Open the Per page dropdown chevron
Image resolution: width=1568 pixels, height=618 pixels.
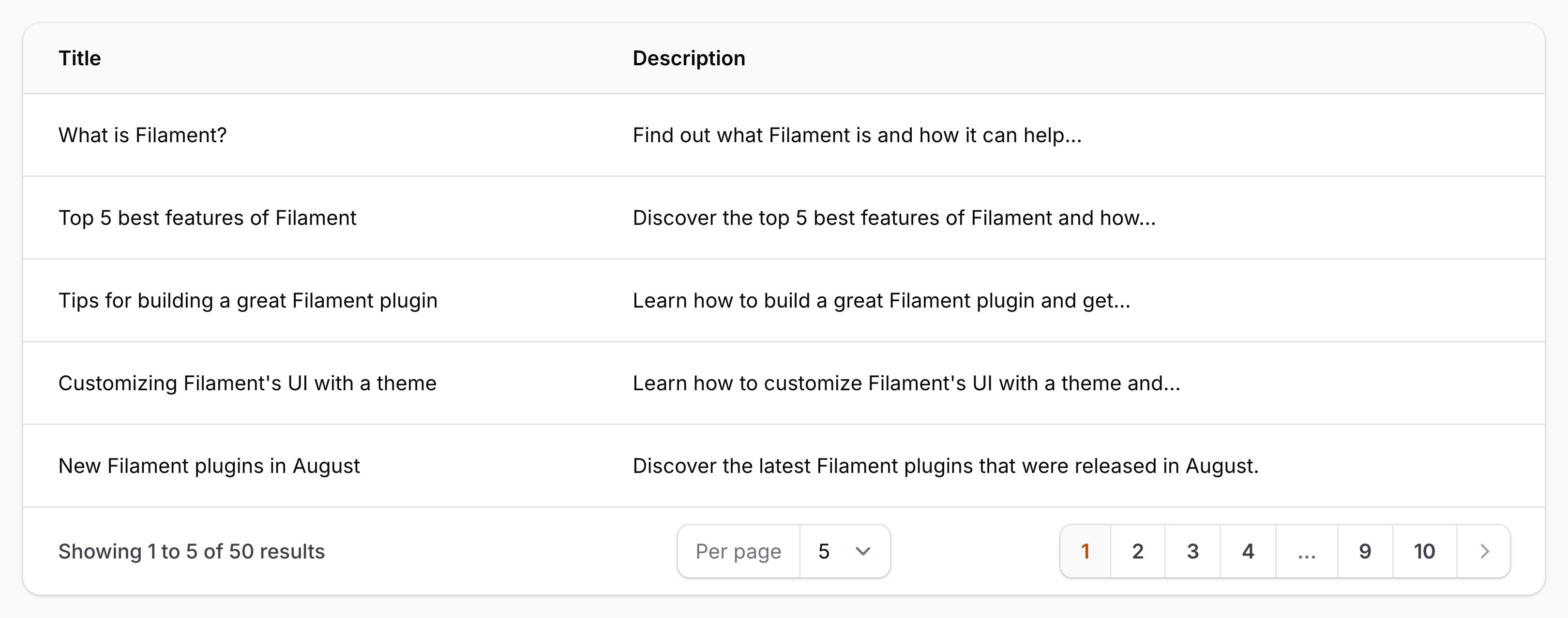coord(862,551)
